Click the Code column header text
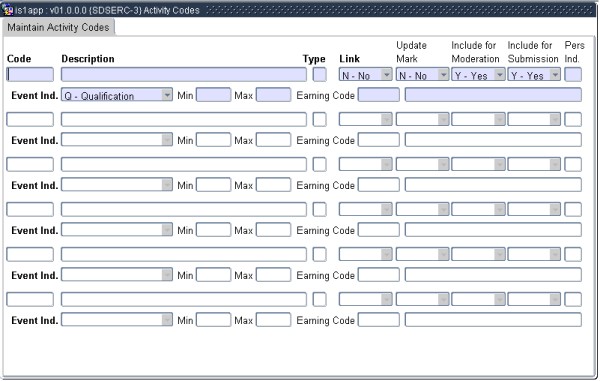The image size is (600, 381). [x=19, y=59]
